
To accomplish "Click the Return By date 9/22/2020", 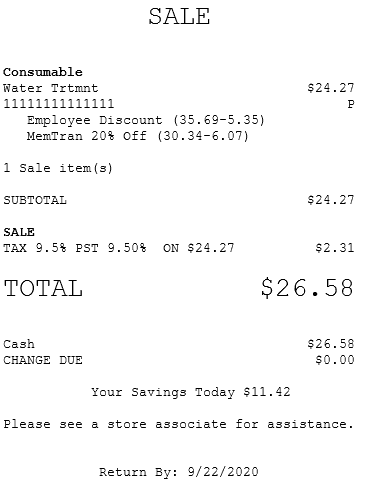I will 223,472.
